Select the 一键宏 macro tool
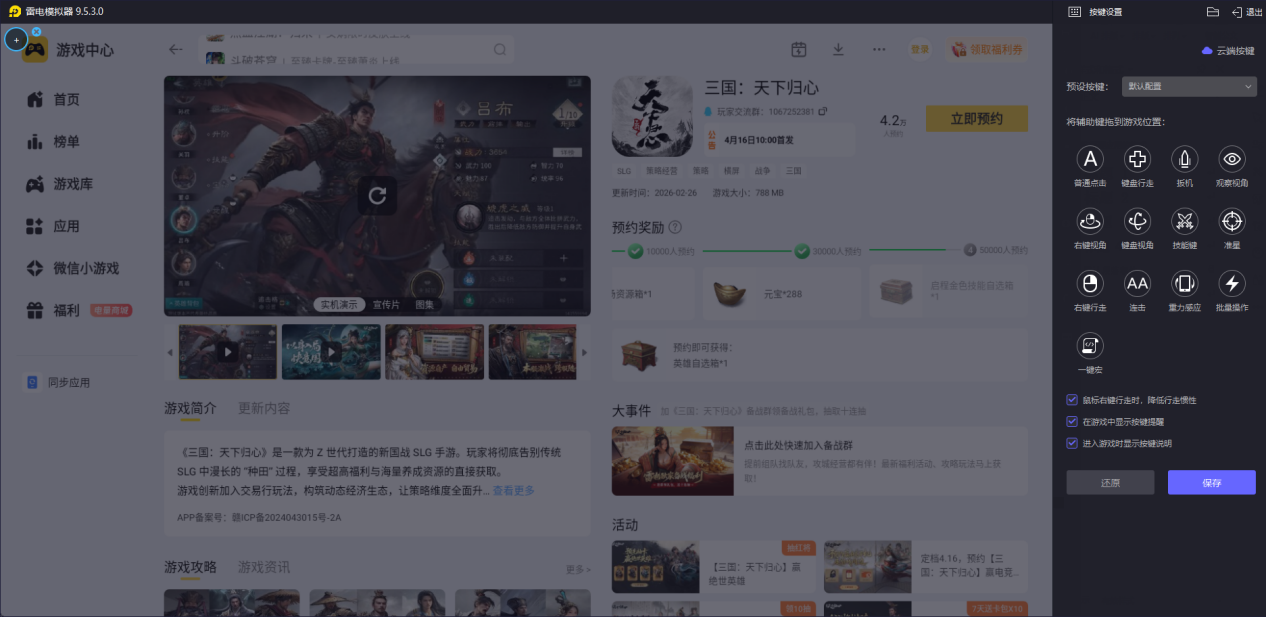Viewport: 1266px width, 617px height. [1090, 346]
